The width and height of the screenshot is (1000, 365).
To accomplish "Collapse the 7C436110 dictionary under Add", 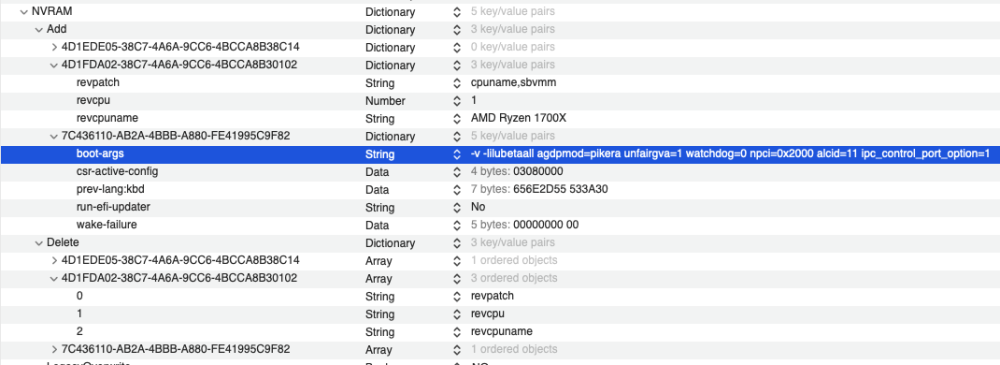I will pos(54,136).
